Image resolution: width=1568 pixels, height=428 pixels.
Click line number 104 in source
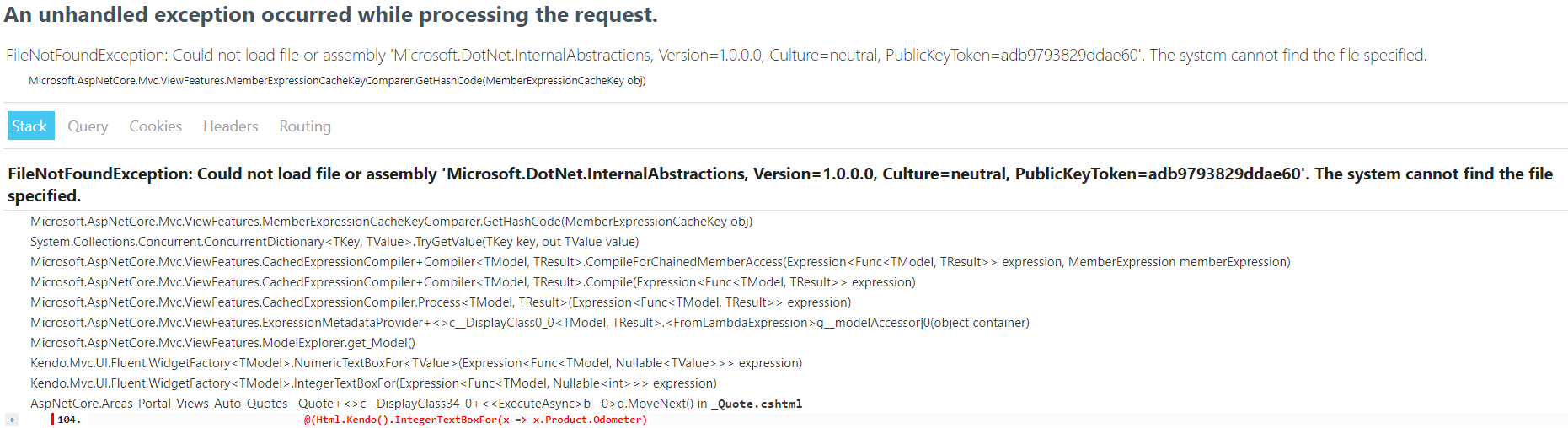68,420
